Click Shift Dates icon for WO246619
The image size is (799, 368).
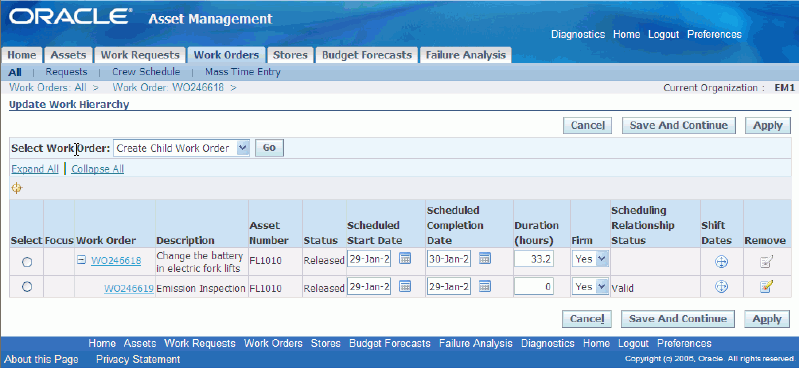(x=721, y=287)
